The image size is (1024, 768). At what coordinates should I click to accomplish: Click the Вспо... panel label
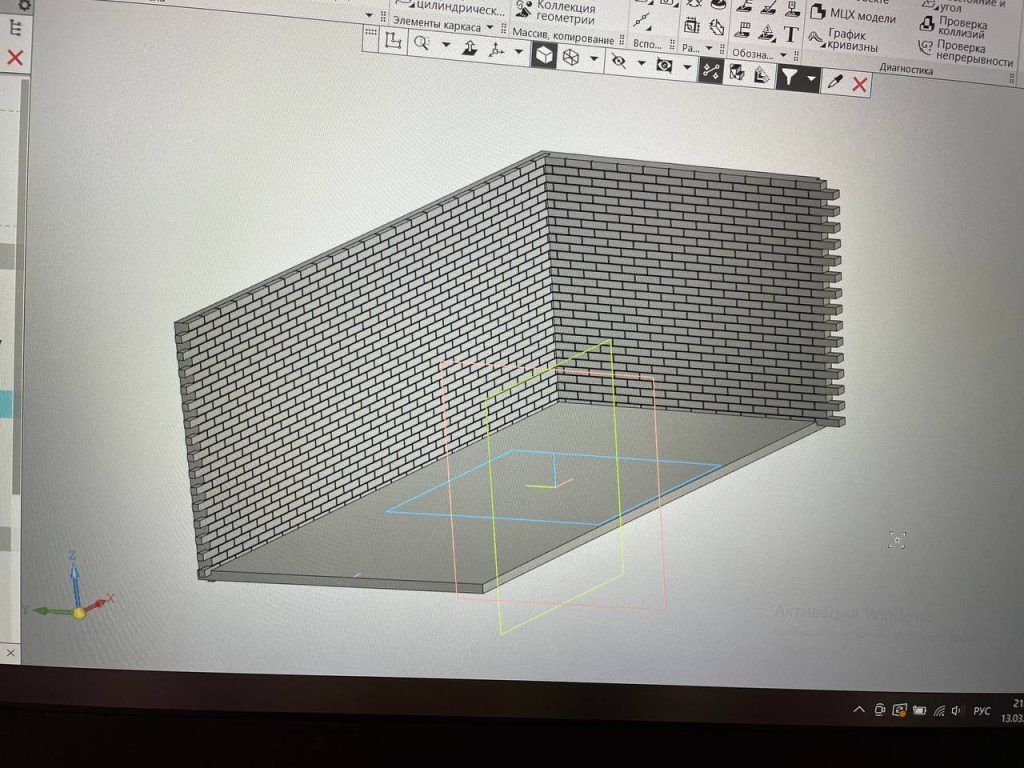point(647,44)
